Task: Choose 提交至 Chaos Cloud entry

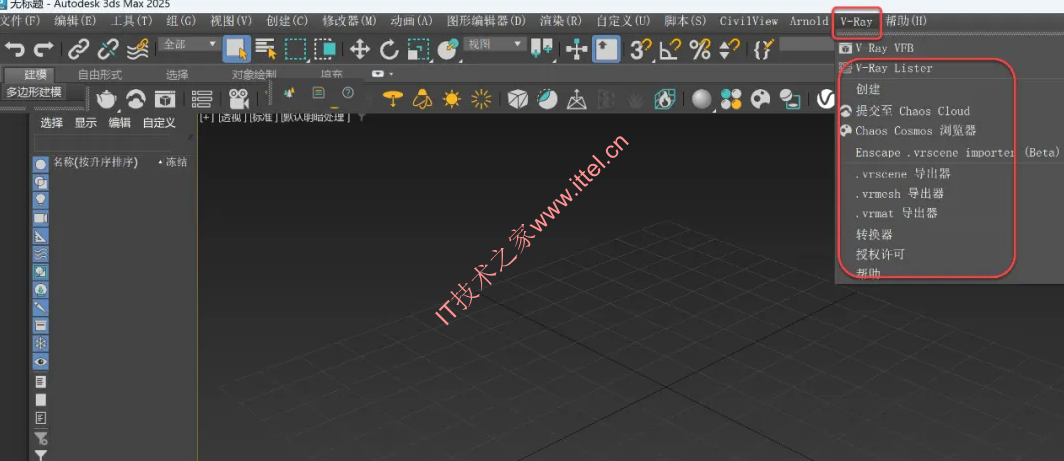Action: coord(913,111)
